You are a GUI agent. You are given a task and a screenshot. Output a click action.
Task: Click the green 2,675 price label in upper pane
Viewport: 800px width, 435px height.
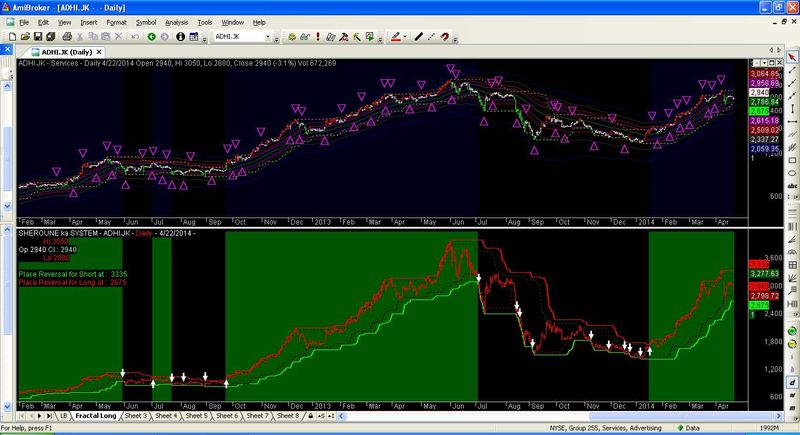click(759, 111)
